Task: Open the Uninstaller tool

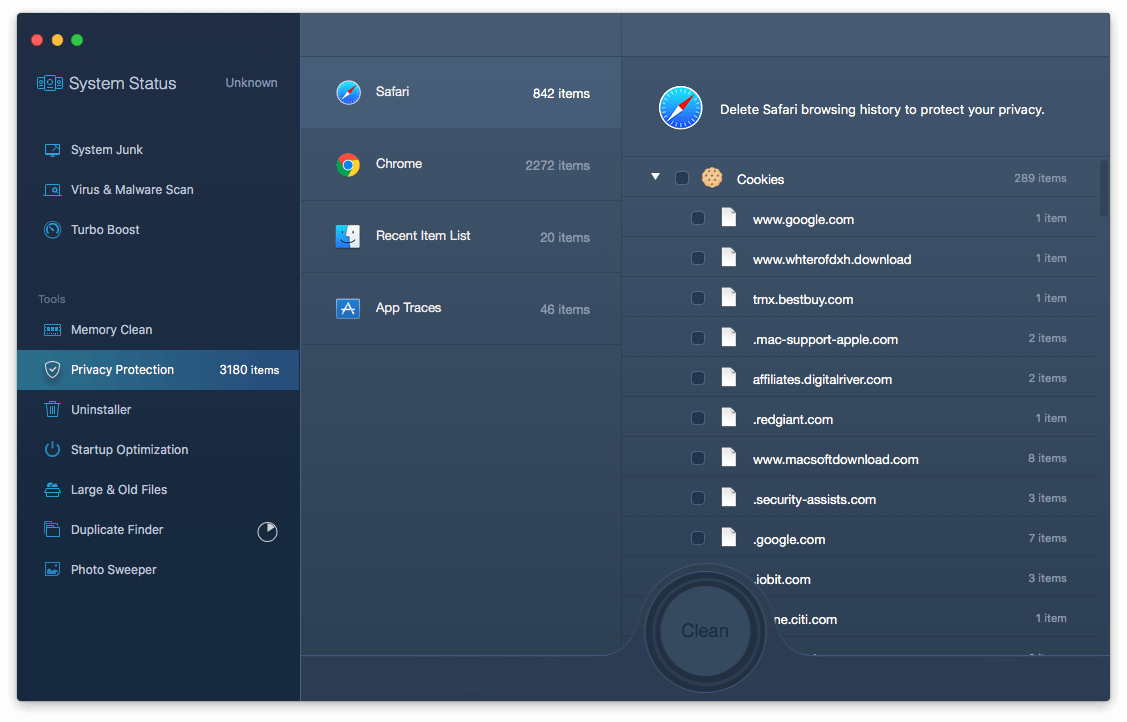Action: tap(158, 409)
